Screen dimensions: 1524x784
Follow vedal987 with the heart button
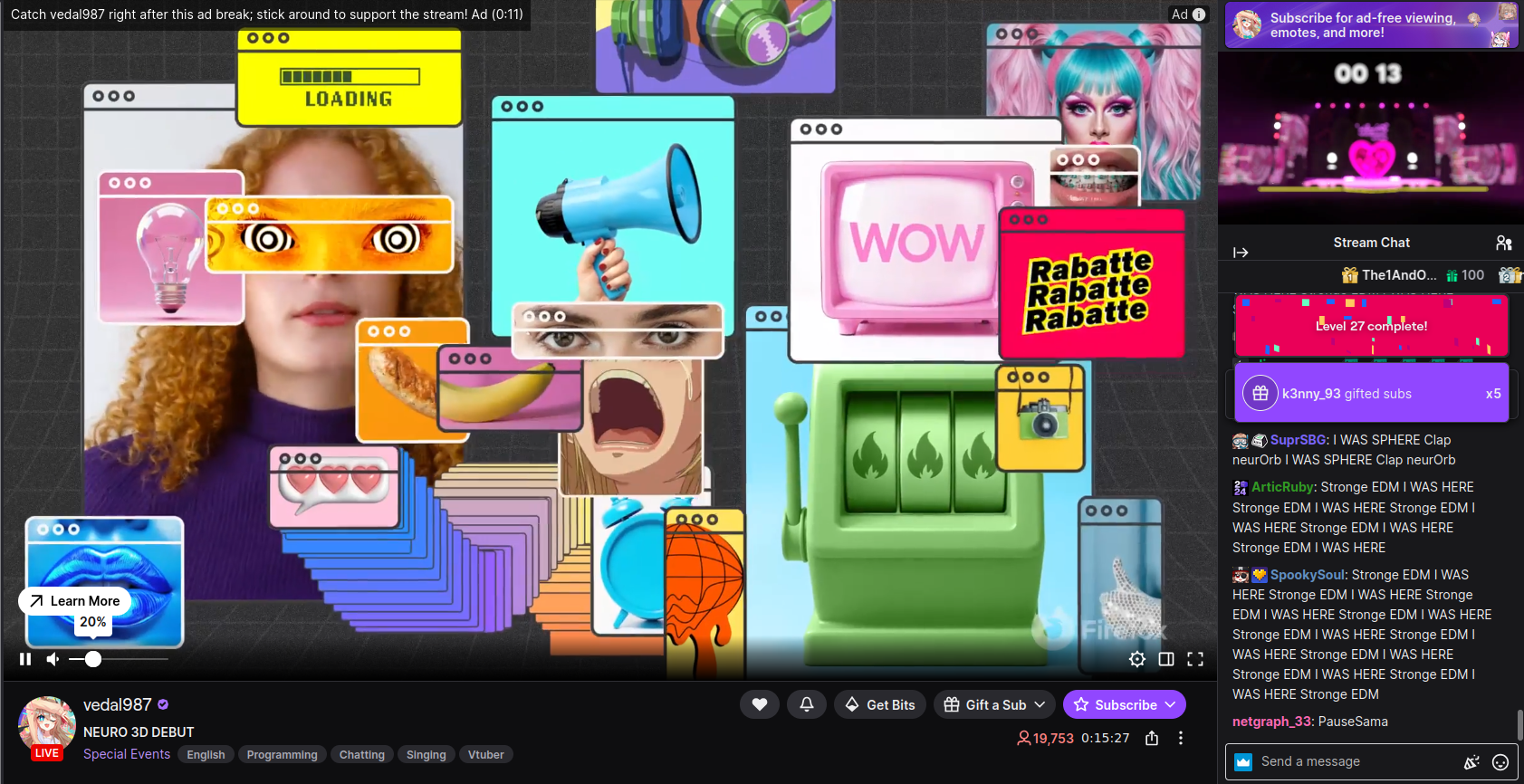tap(760, 704)
